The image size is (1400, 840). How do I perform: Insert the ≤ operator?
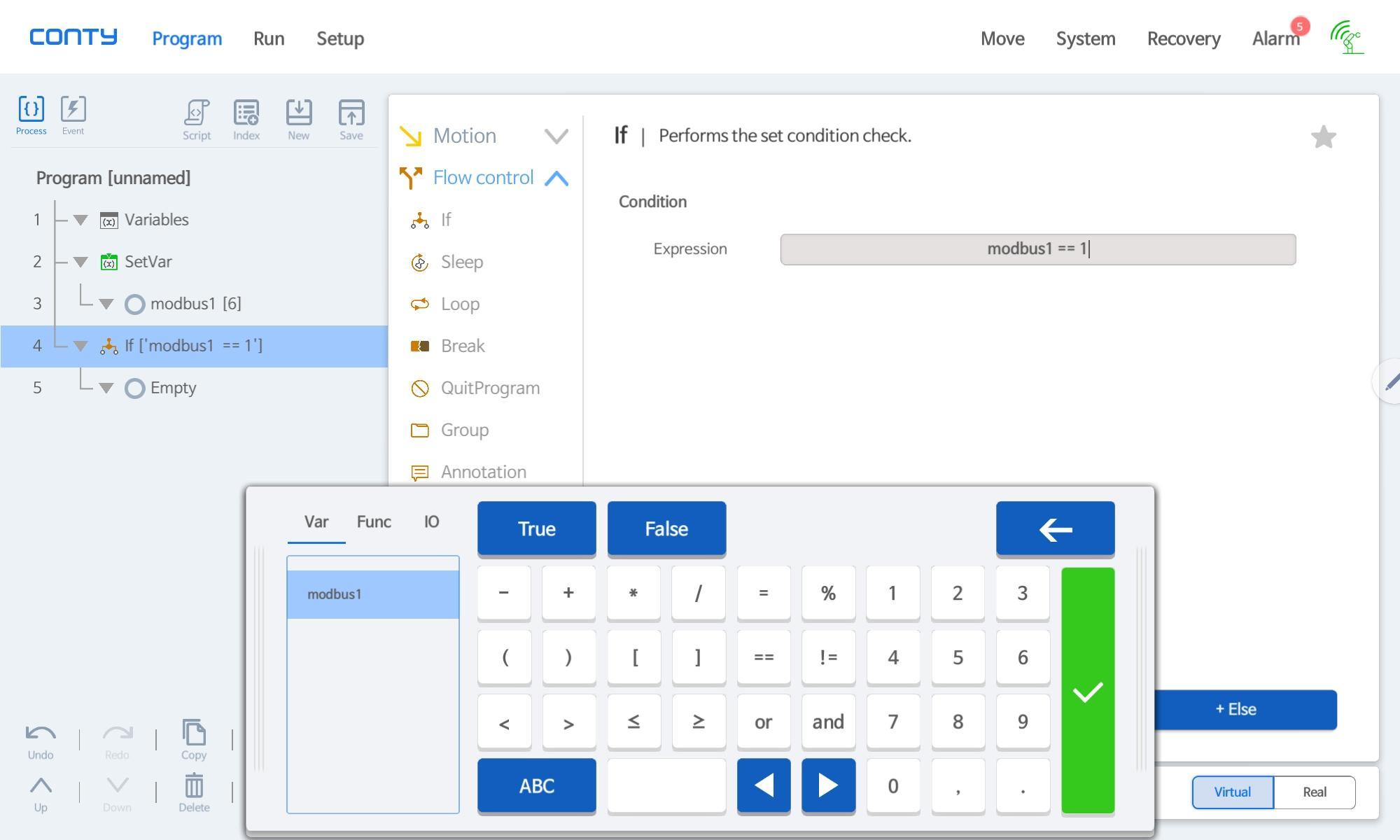[633, 721]
